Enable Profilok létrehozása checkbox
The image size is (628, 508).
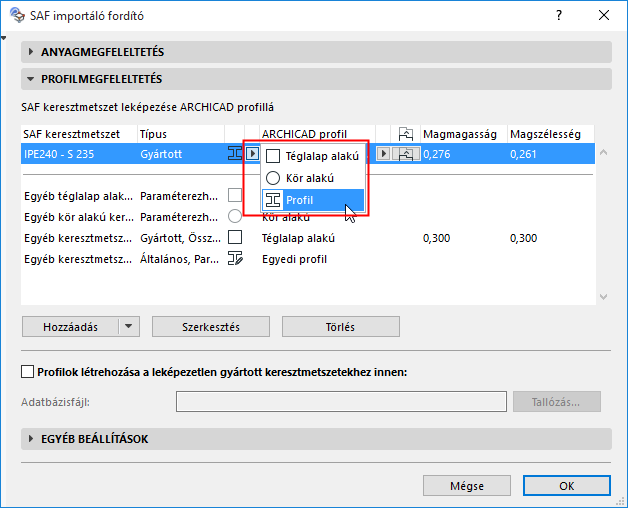click(27, 372)
